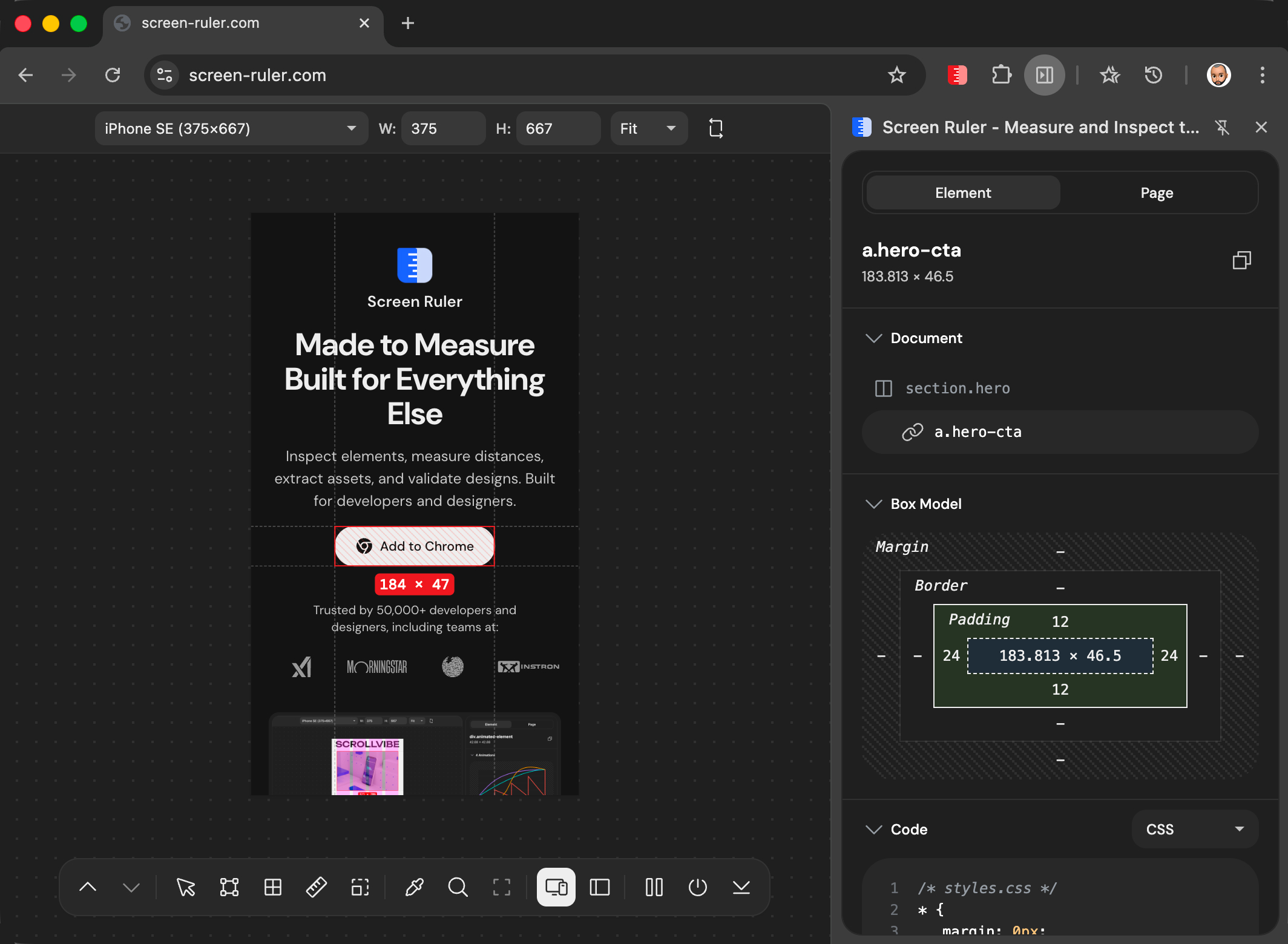Close the screen-ruler.com tab

tap(364, 23)
